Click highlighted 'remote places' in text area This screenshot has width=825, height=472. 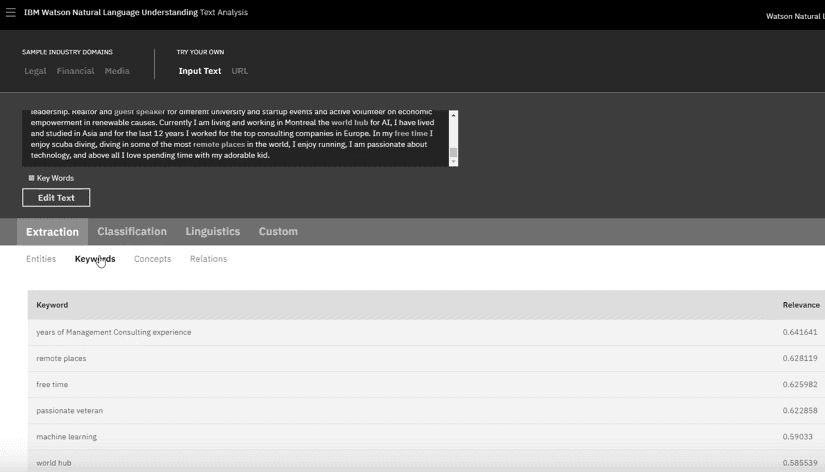click(219, 144)
